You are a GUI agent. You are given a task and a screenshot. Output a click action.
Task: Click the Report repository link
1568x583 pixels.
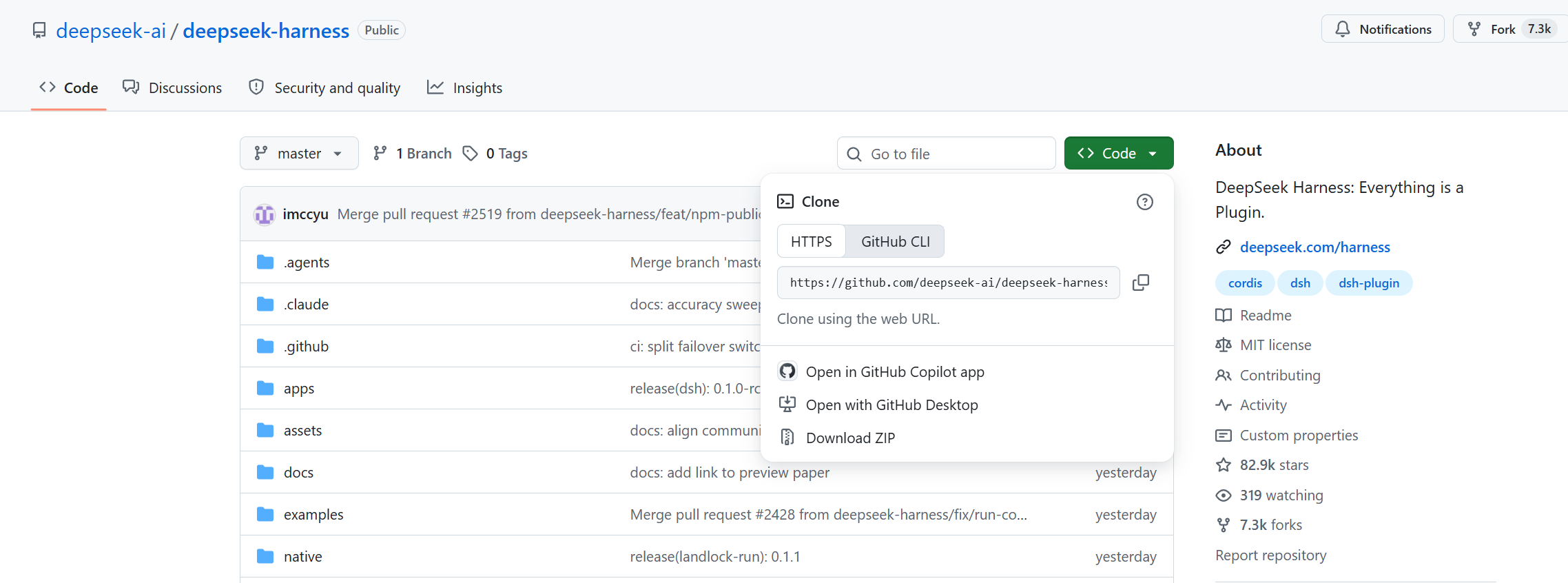[x=1271, y=555]
